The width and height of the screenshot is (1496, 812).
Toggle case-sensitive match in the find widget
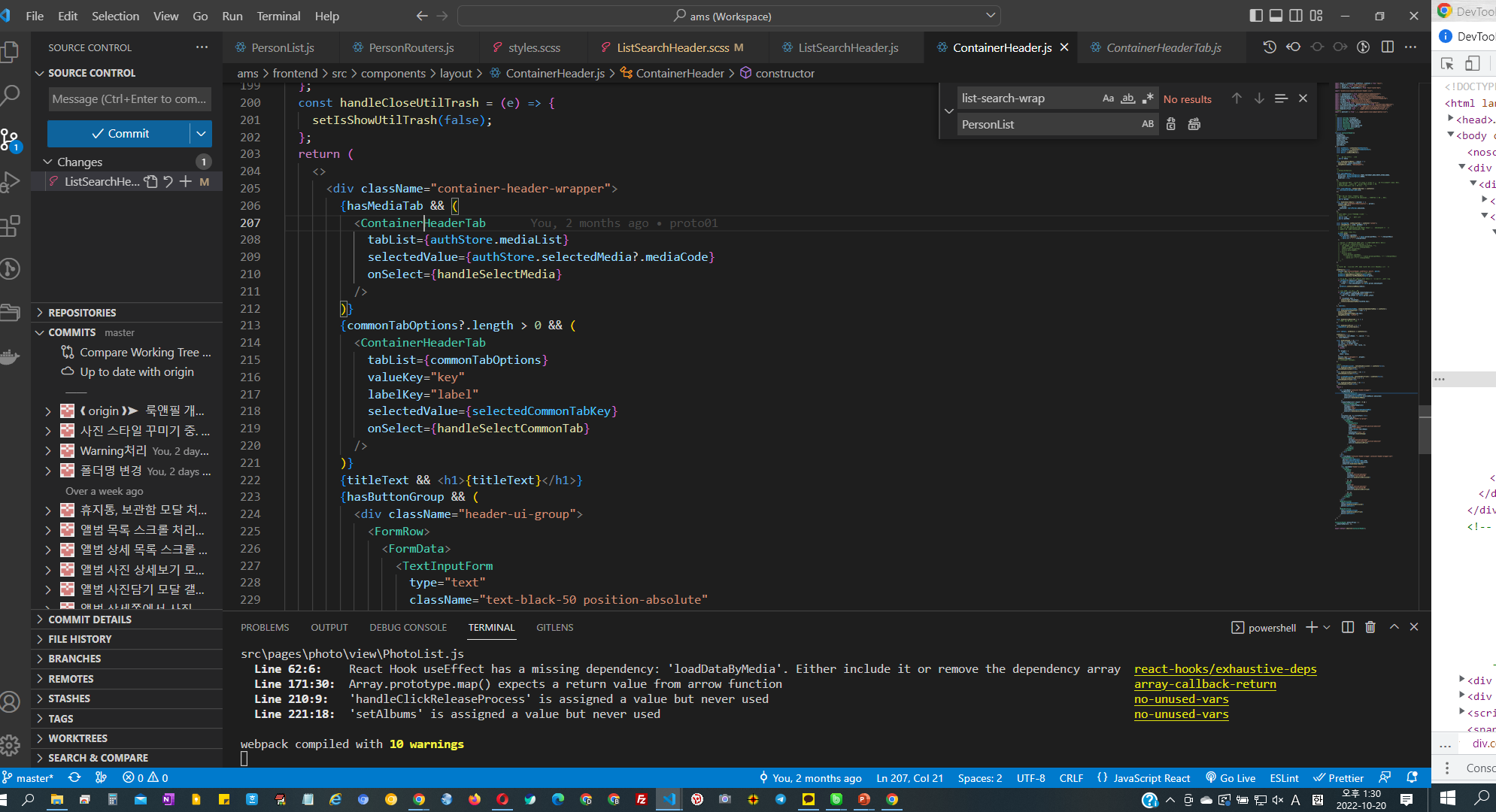pyautogui.click(x=1108, y=98)
